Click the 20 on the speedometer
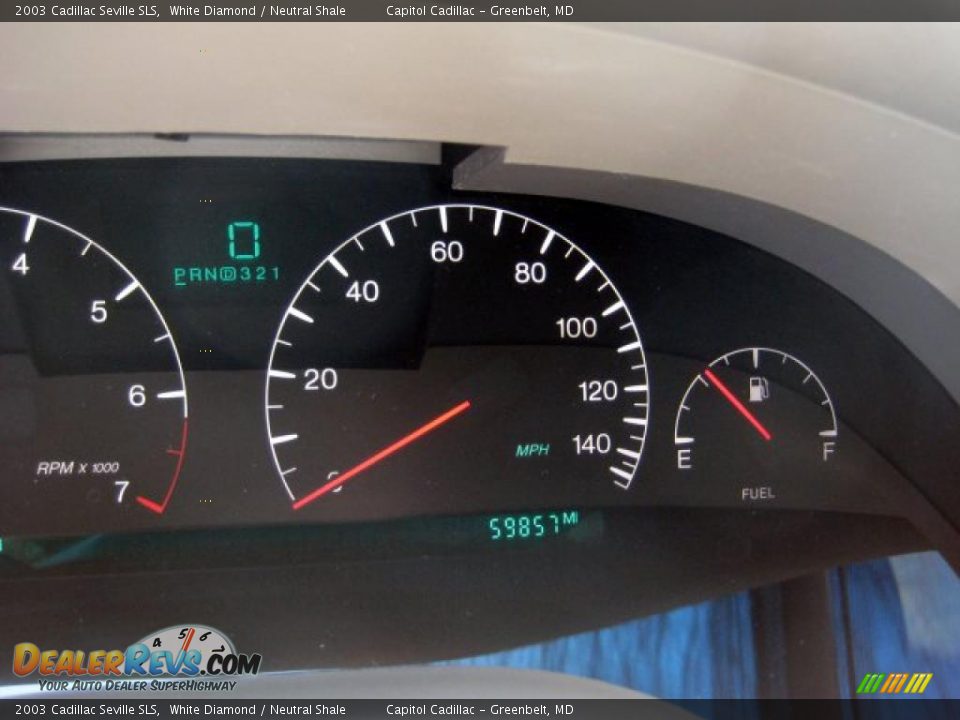 click(320, 380)
